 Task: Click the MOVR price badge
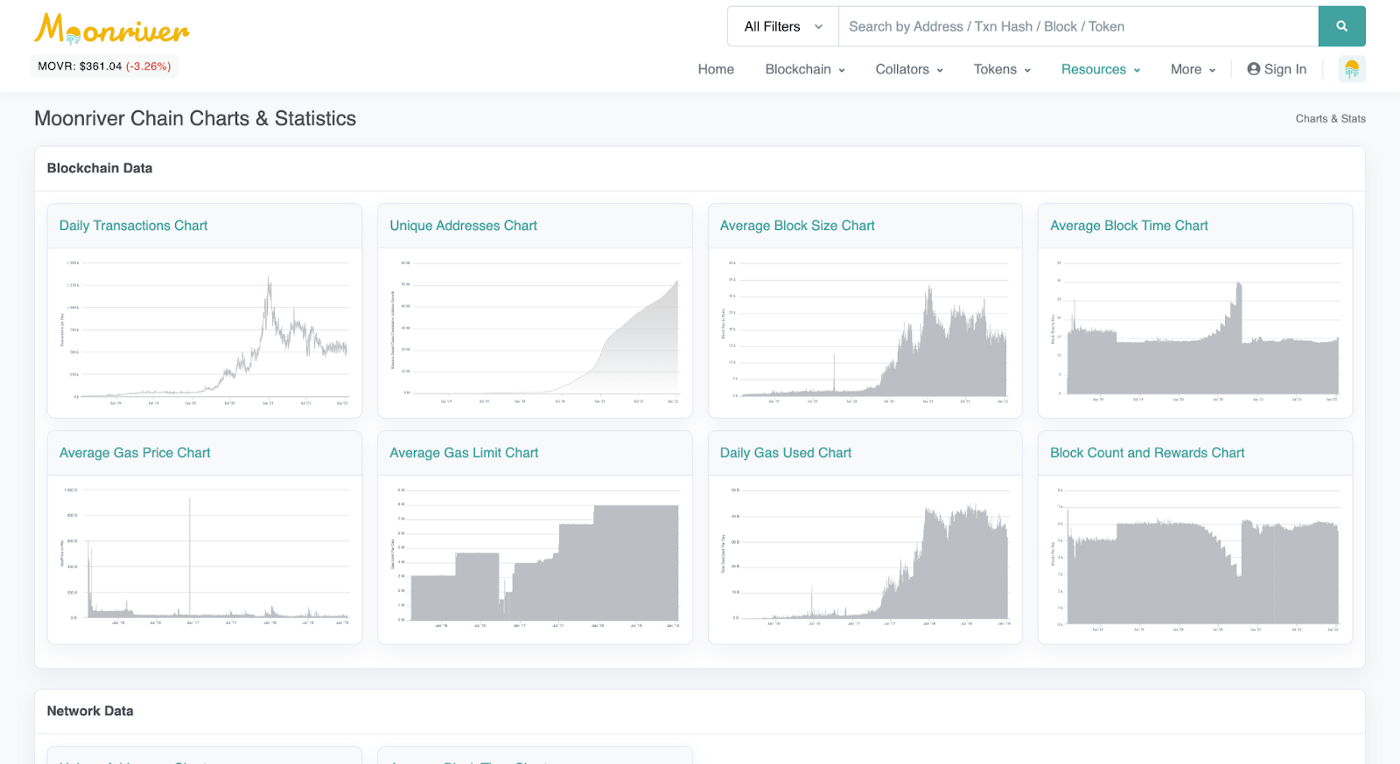point(104,66)
